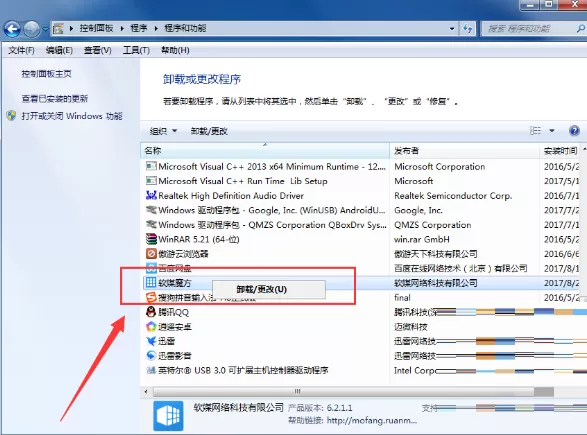Click the Back navigation arrow
Screen dimensions: 587x435
(12, 29)
